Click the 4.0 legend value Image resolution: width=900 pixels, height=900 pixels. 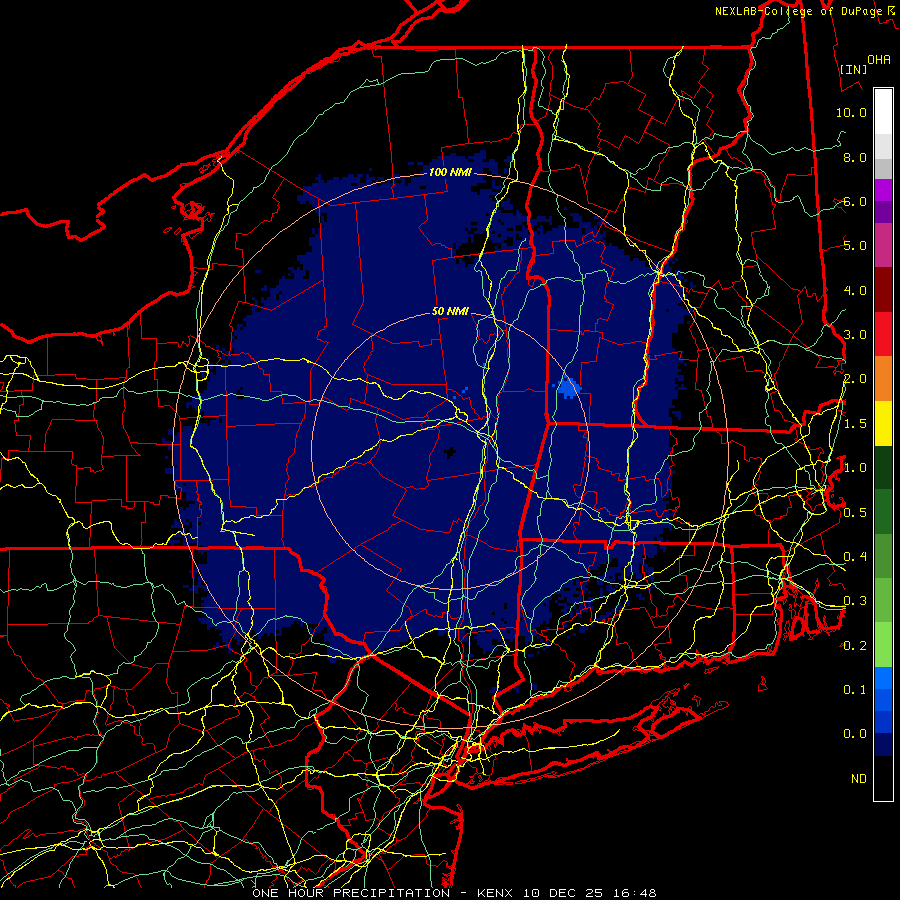[855, 290]
